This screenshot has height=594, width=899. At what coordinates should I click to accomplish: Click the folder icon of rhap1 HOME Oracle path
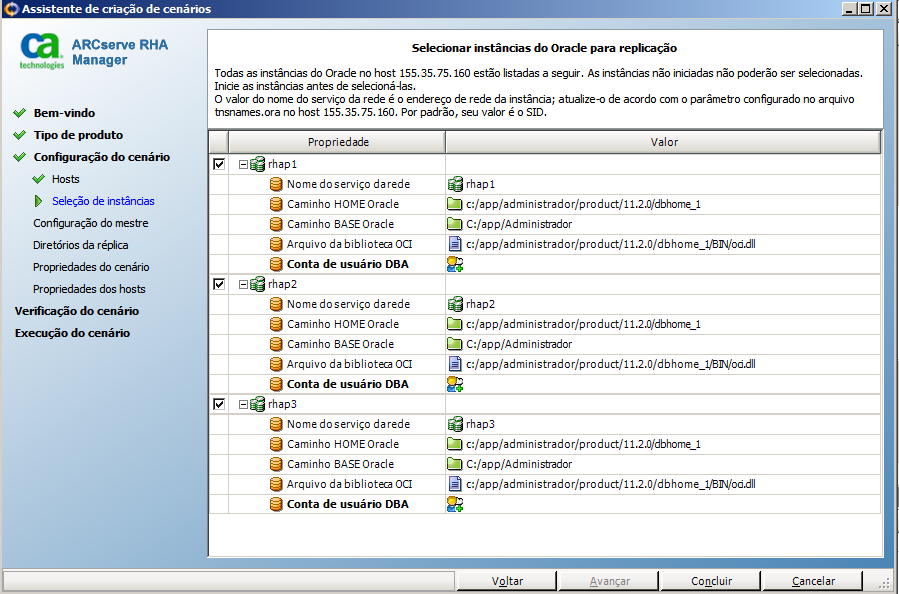pos(455,204)
